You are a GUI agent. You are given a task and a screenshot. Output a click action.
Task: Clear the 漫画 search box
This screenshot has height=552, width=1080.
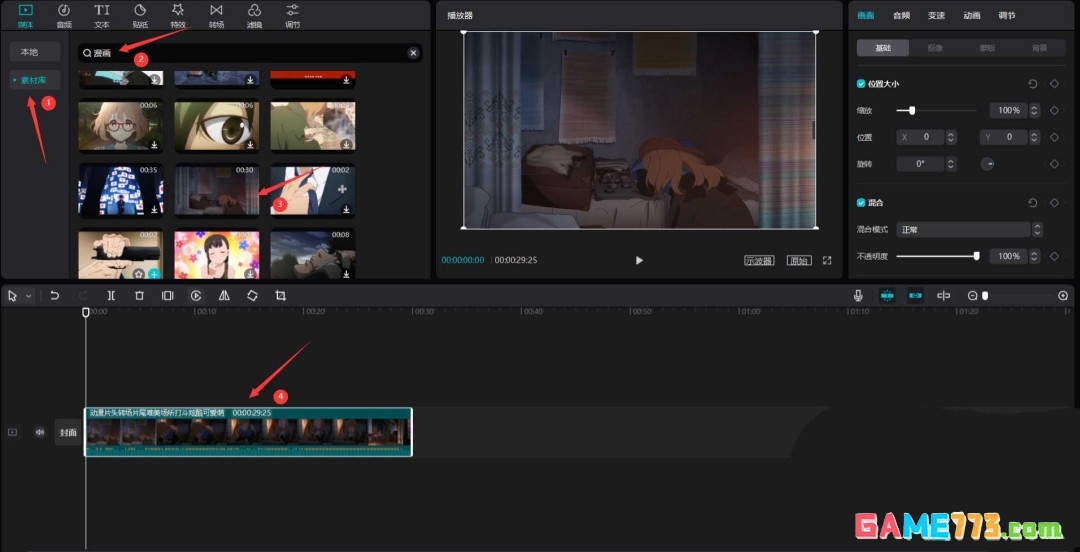(x=413, y=53)
